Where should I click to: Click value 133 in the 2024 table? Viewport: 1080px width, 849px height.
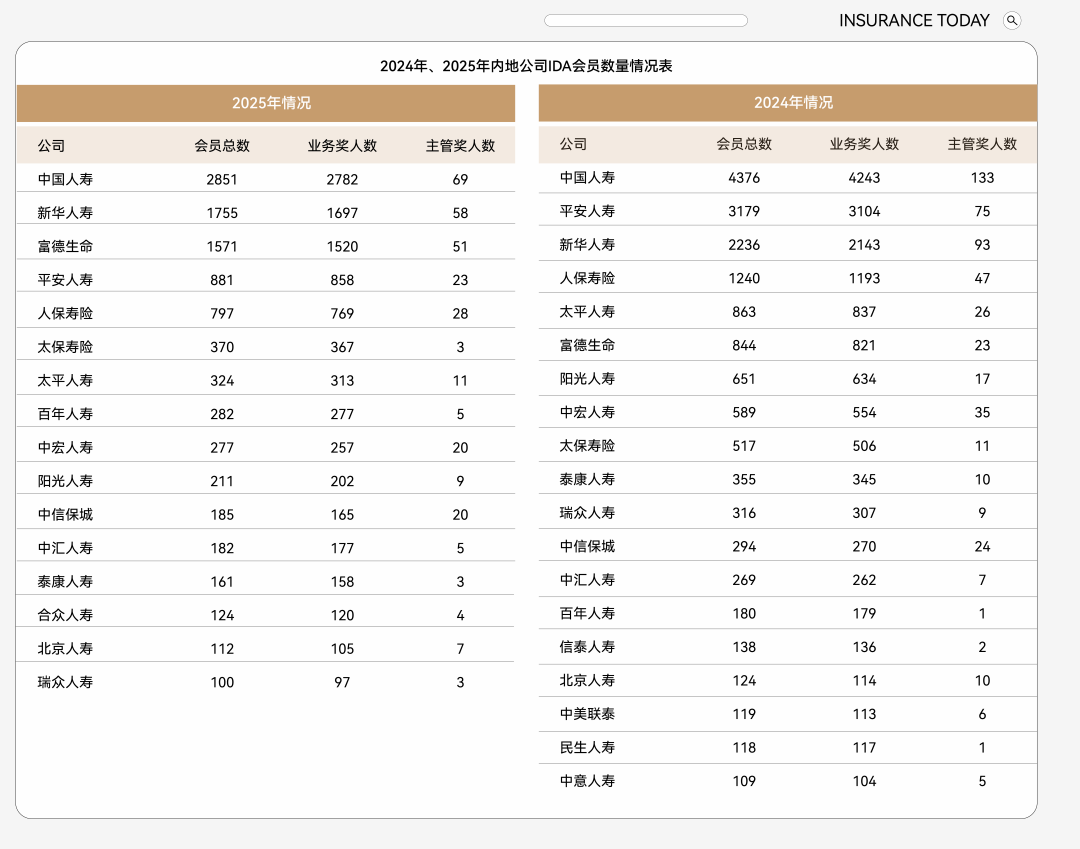982,178
